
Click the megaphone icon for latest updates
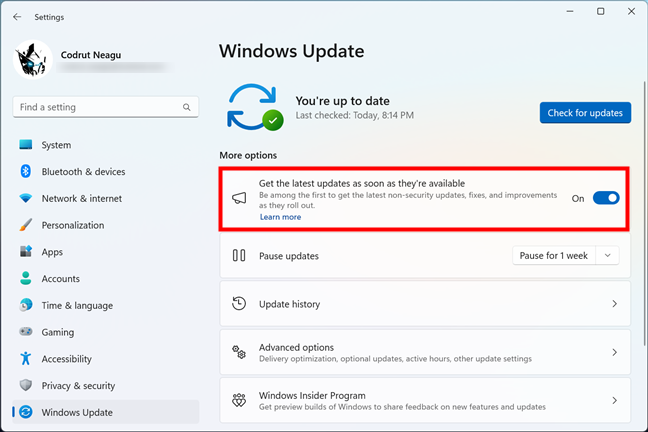coord(239,198)
